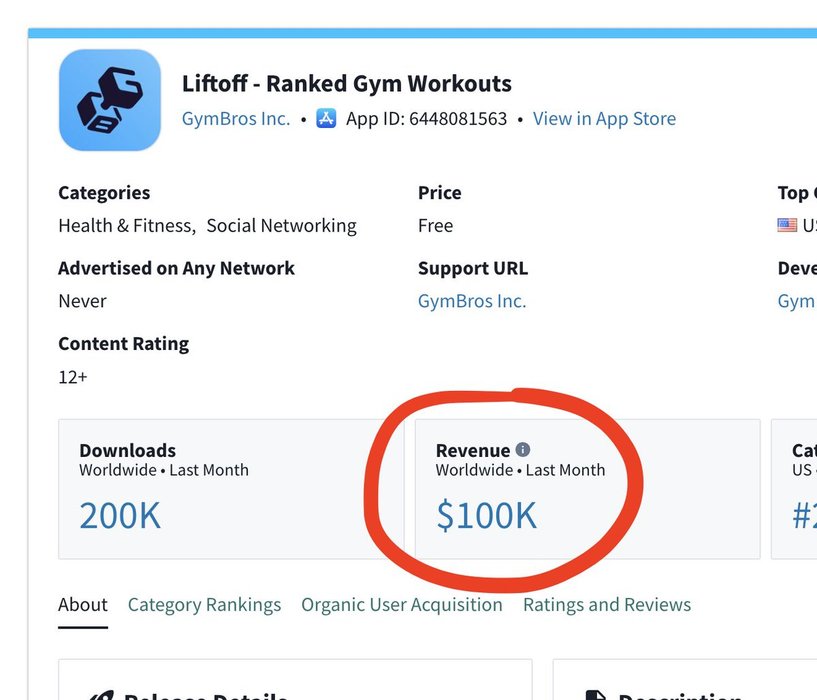Viewport: 817px width, 700px height.
Task: Switch to the About tab
Action: coord(83,605)
